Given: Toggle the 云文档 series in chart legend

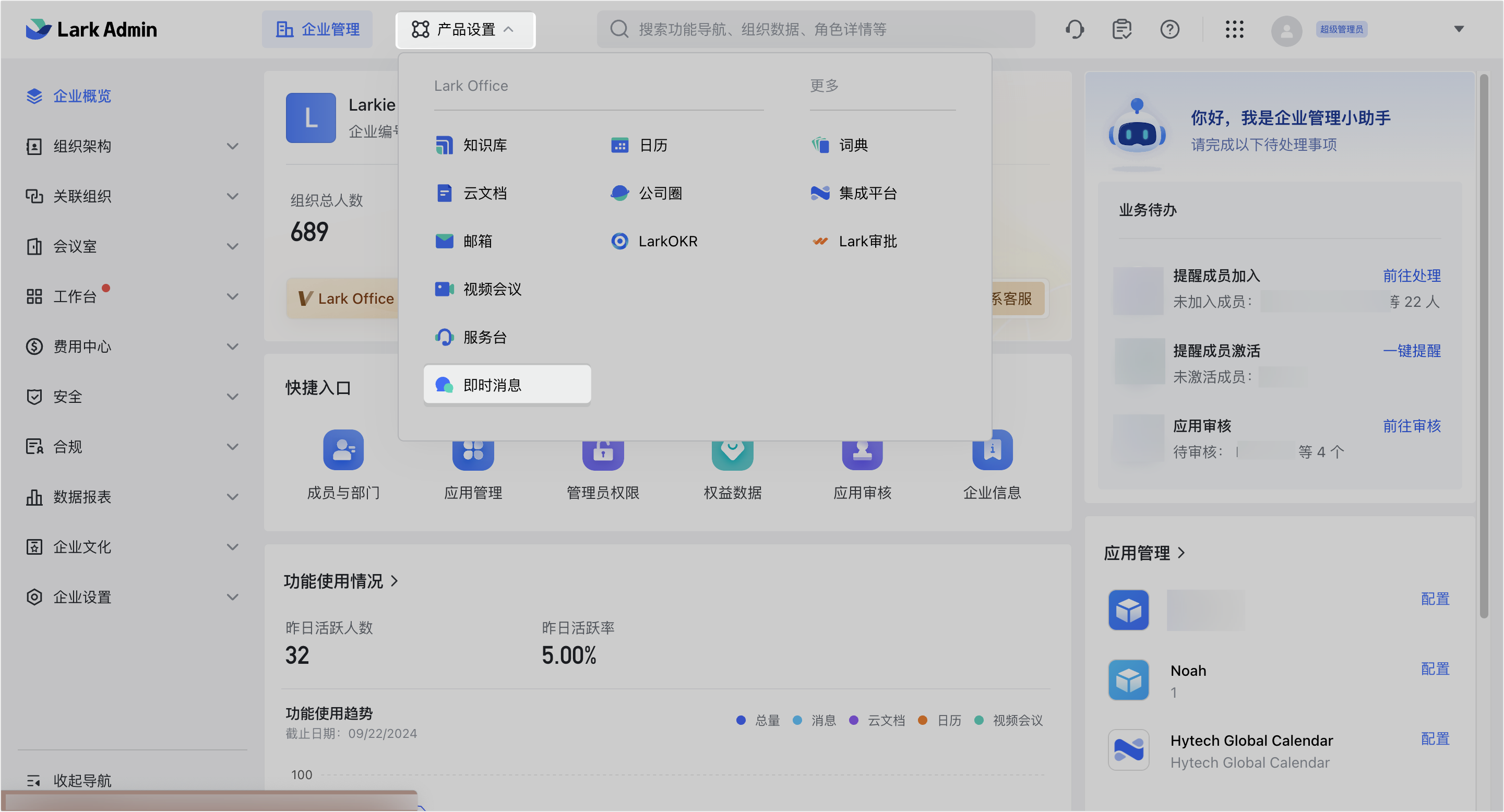Looking at the screenshot, I should coord(877,720).
